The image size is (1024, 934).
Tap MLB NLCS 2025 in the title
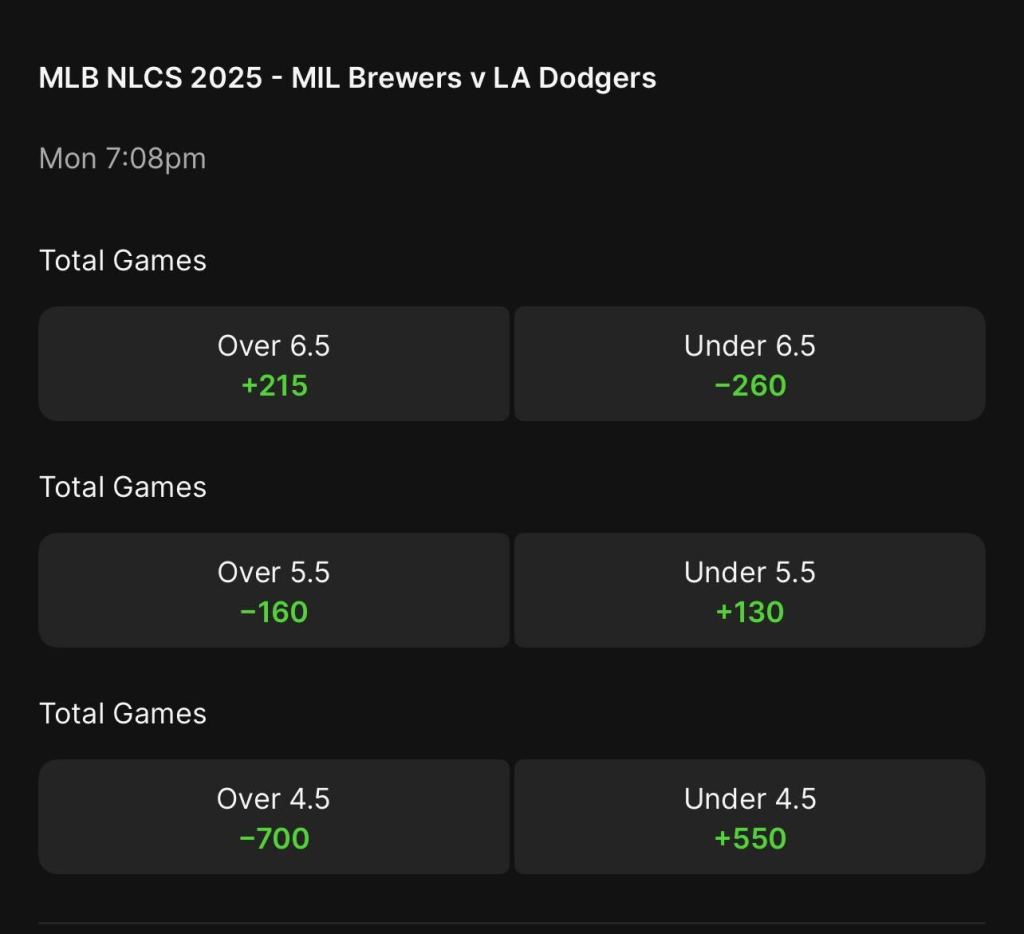pyautogui.click(x=152, y=78)
